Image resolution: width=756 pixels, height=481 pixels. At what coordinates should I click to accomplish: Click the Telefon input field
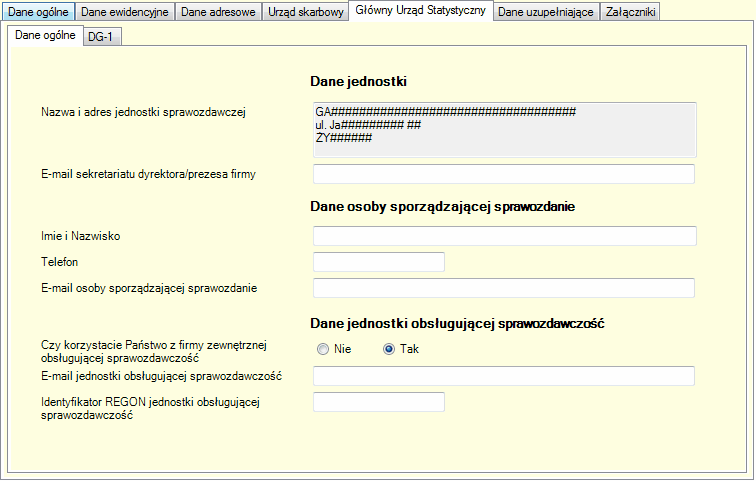[x=379, y=262]
